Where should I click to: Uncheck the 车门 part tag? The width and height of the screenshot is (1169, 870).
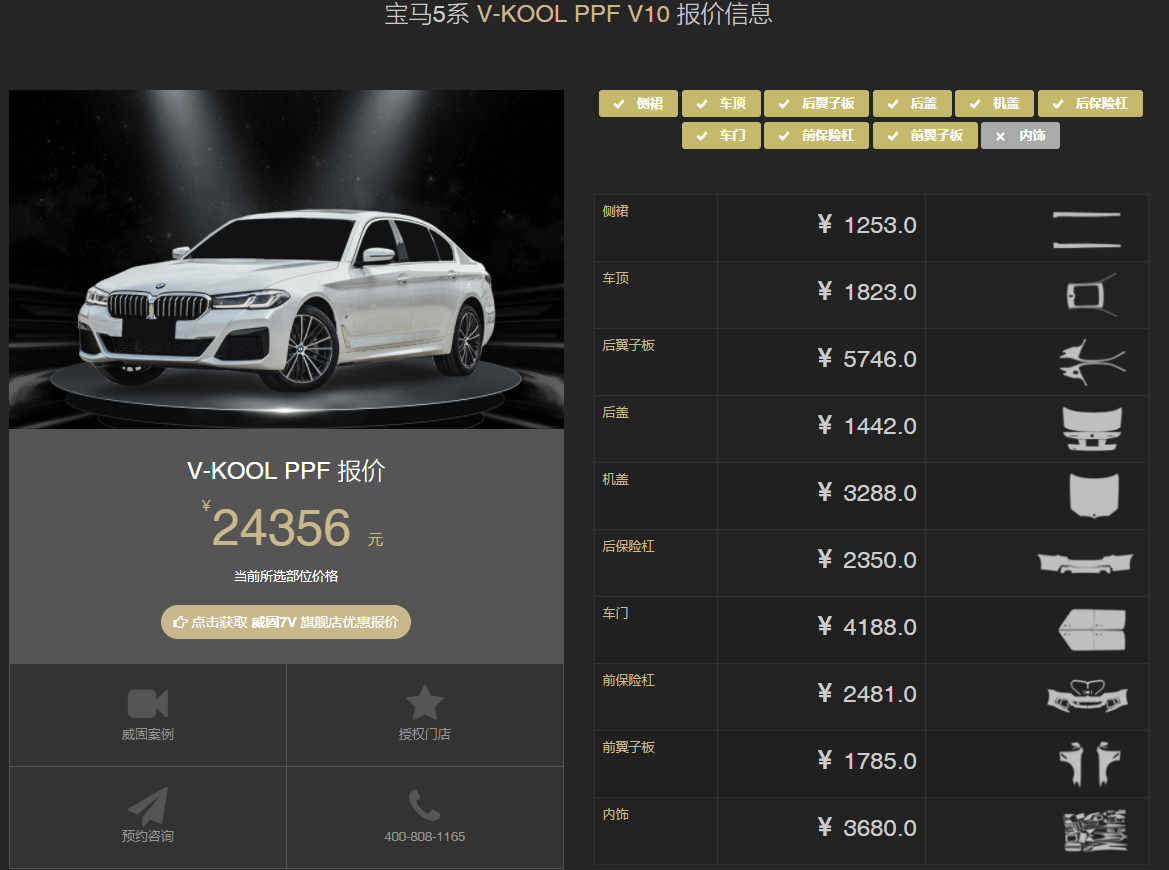(721, 136)
